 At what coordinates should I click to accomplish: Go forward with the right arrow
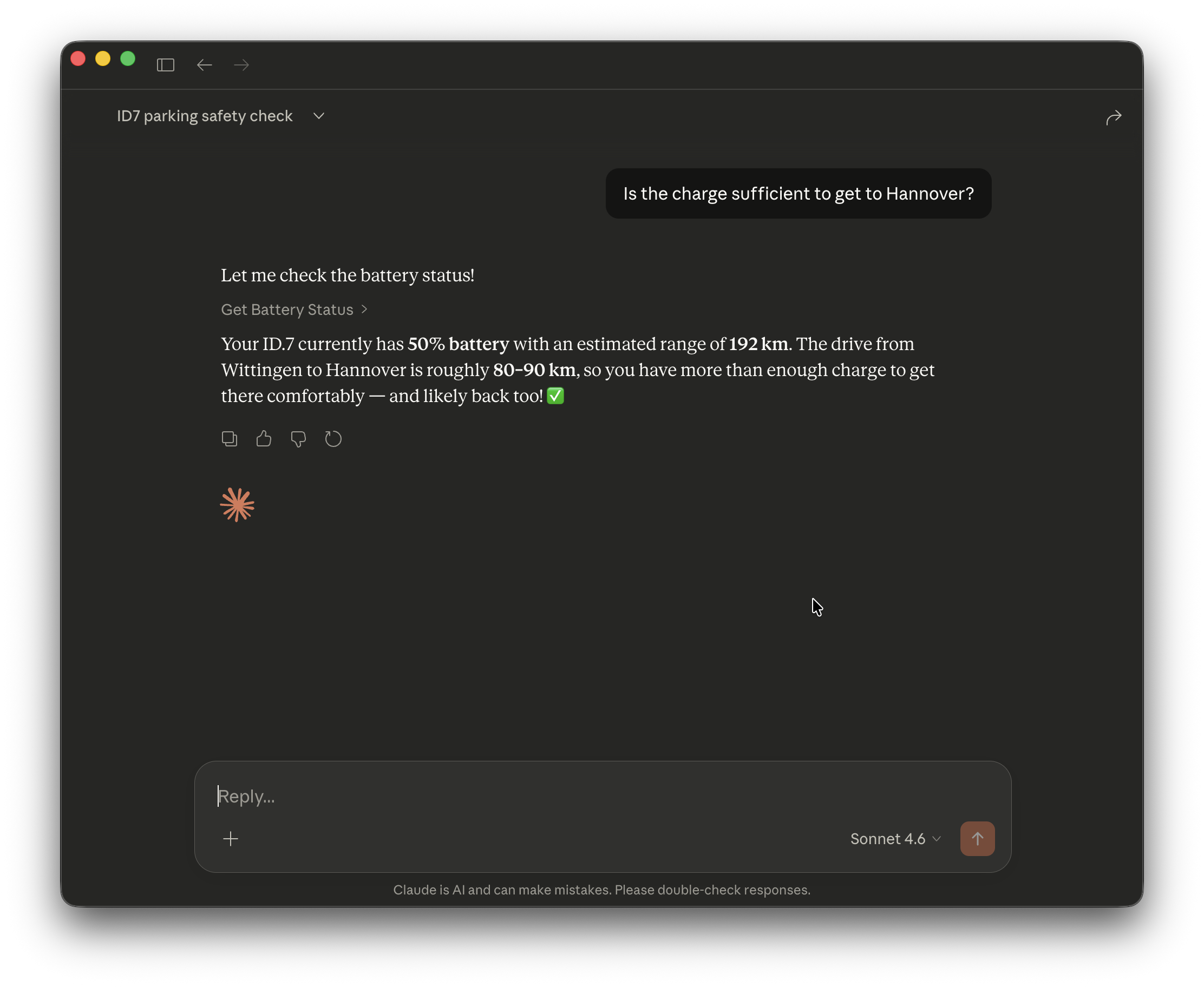[x=241, y=65]
